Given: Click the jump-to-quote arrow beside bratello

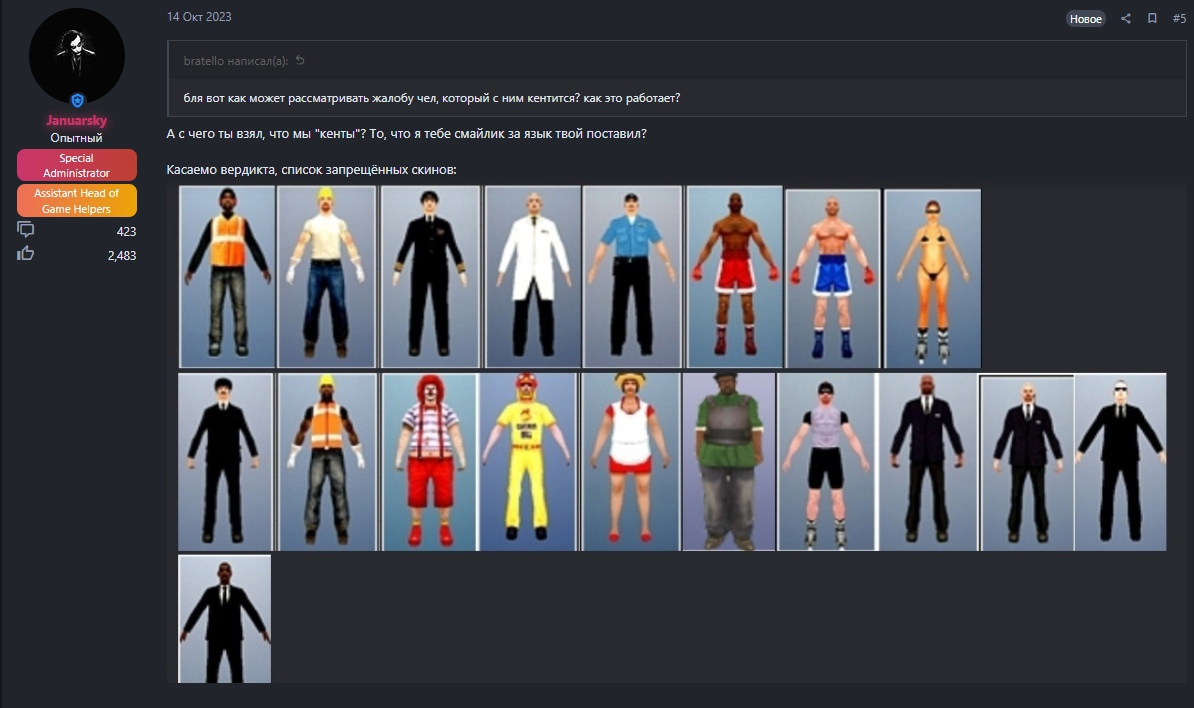Looking at the screenshot, I should (x=300, y=61).
